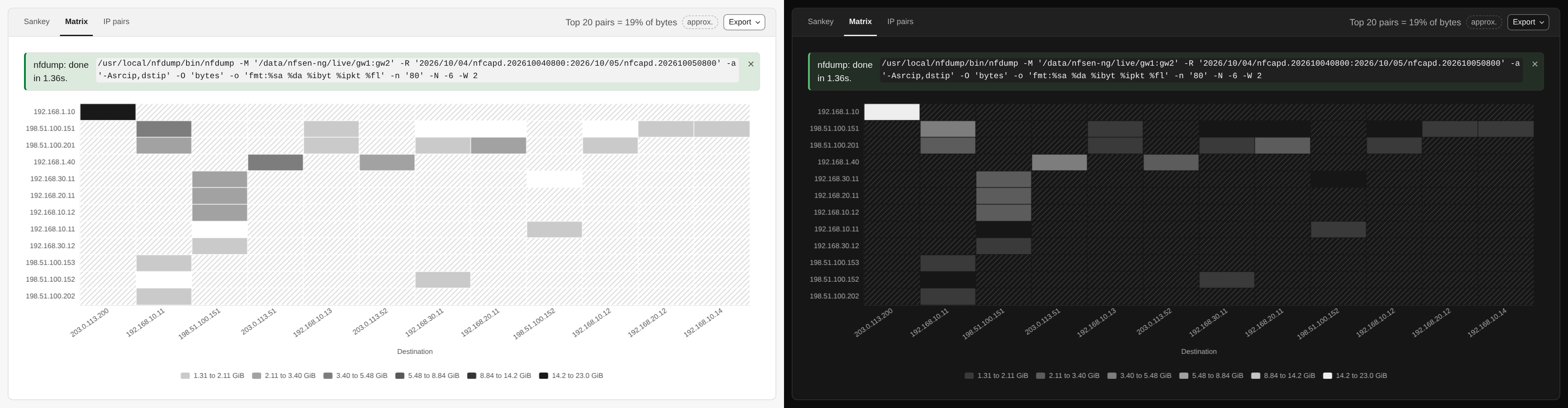Open IP pairs tab in dark panel
This screenshot has height=408, width=1568.
point(900,21)
